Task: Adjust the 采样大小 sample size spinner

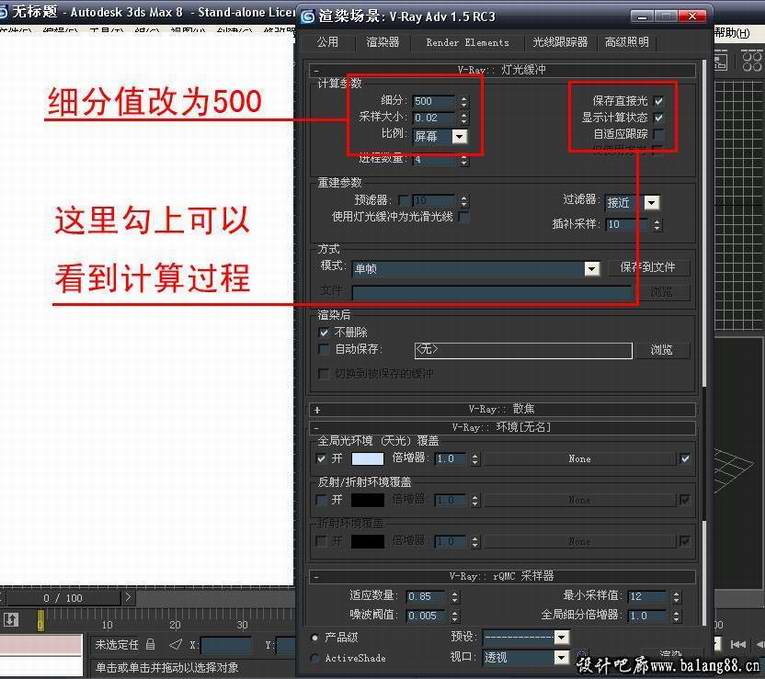Action: pos(463,118)
